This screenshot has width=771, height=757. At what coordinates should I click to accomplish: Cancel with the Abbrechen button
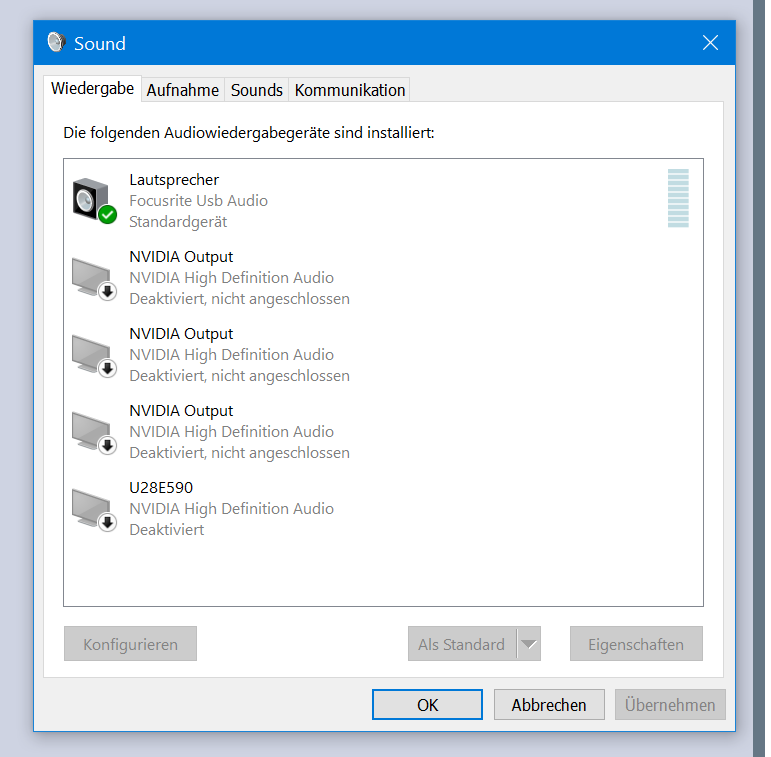[548, 705]
